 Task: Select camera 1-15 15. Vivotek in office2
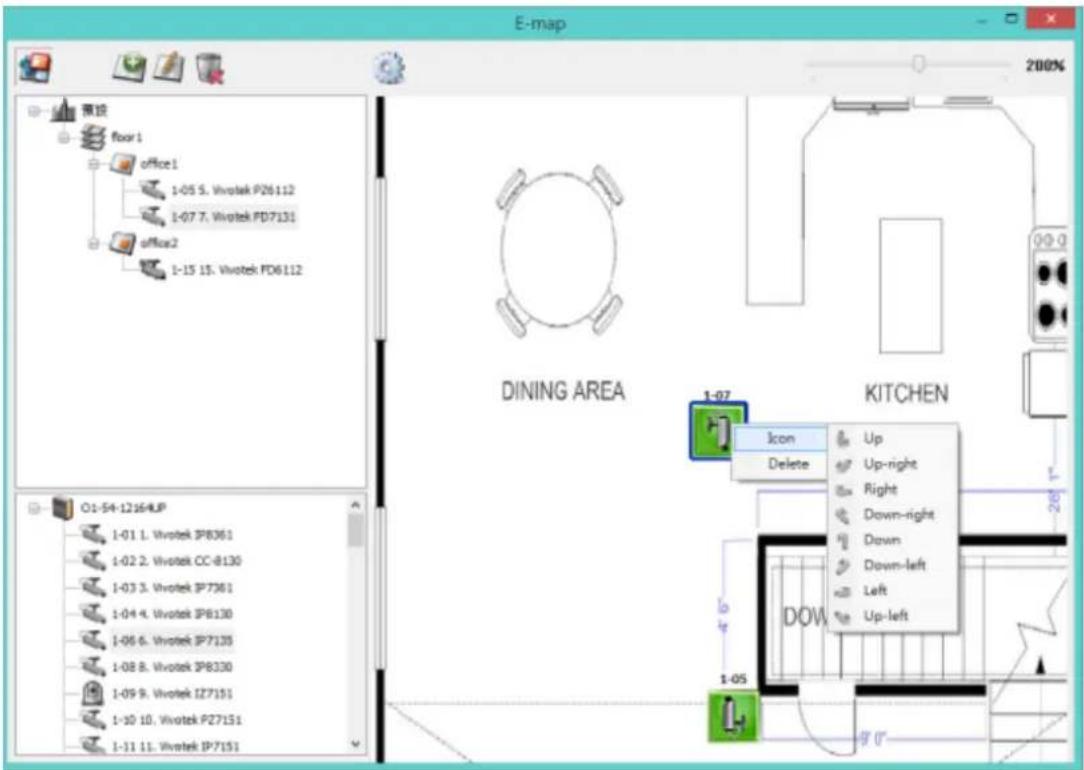236,270
